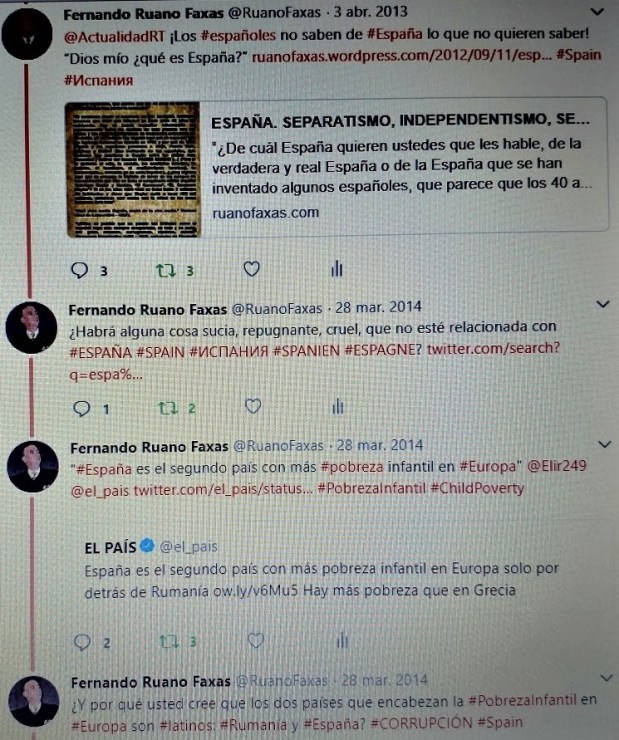
Task: Expand the menu of the '¿Habrá alguna cosa sucia' tweet
Action: click(603, 304)
